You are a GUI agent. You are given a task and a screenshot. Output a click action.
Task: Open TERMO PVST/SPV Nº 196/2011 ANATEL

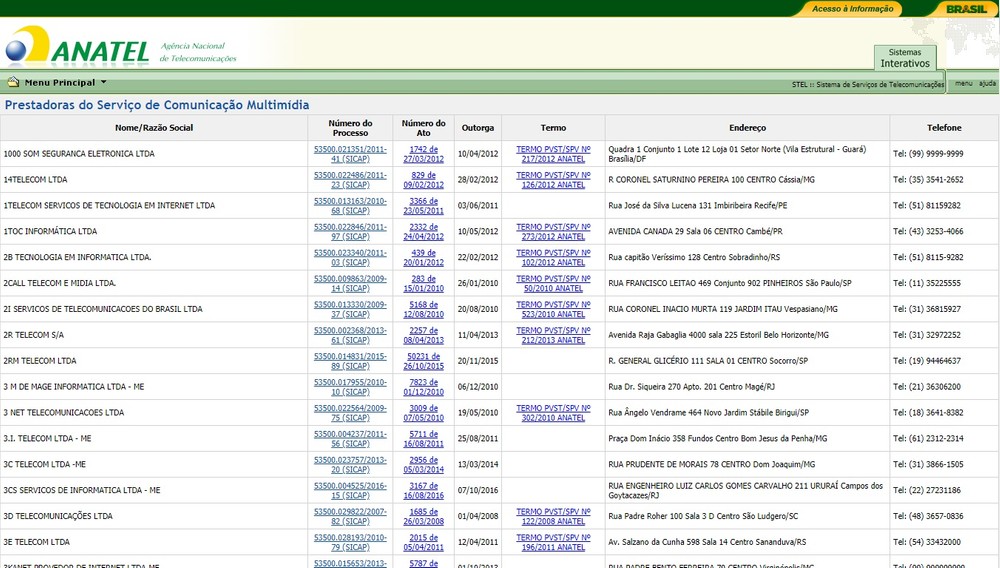point(553,542)
